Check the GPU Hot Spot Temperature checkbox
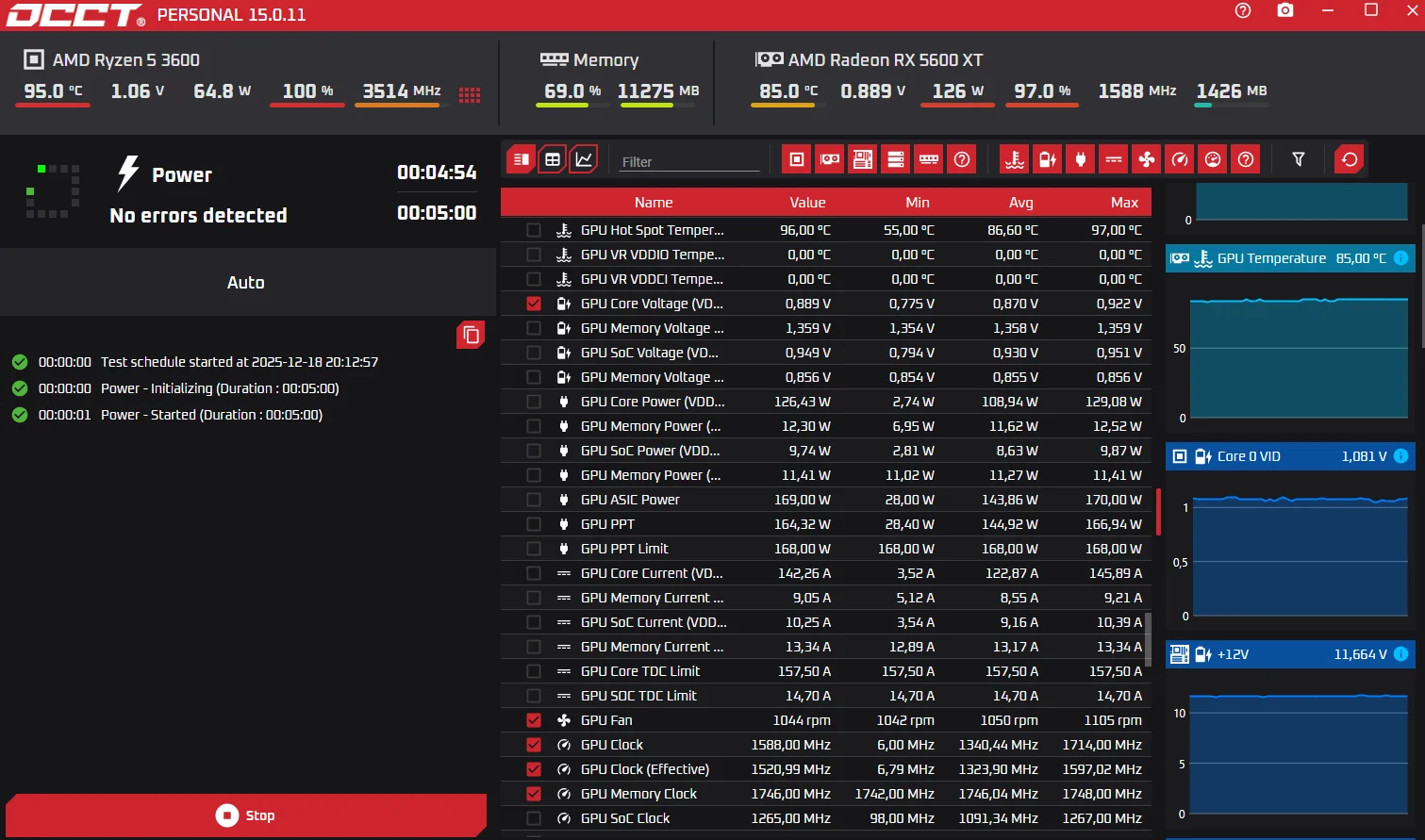Viewport: 1425px width, 840px height. [534, 230]
